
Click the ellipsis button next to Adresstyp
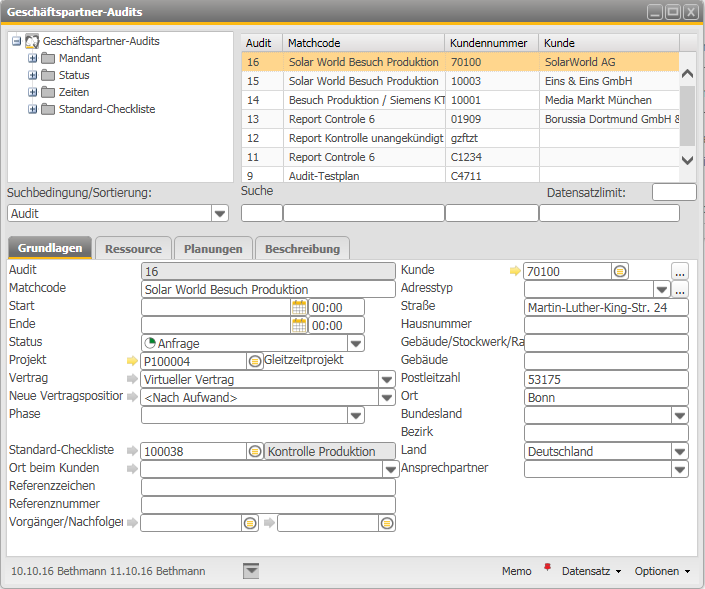679,290
